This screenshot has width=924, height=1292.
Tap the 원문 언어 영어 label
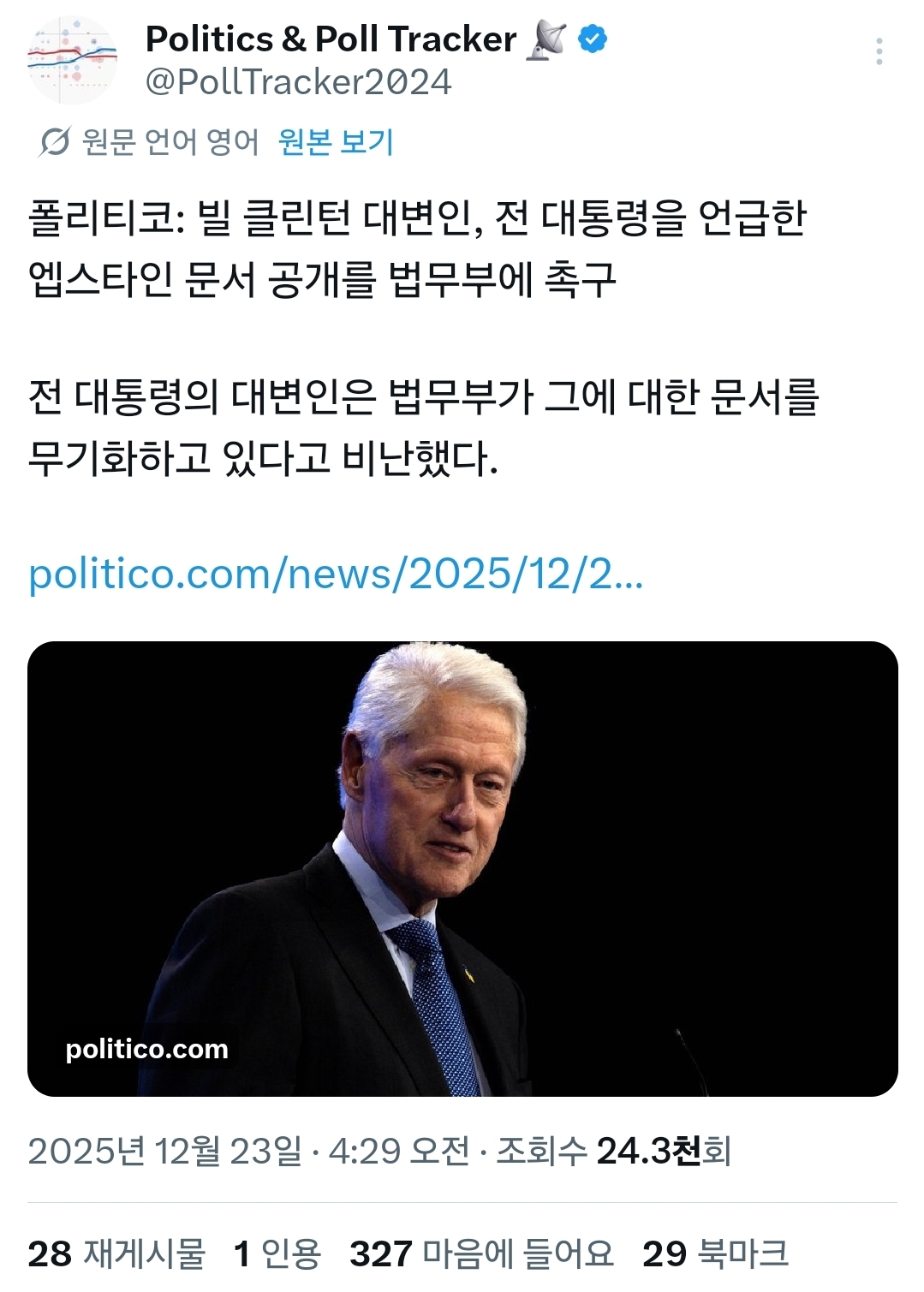[170, 141]
